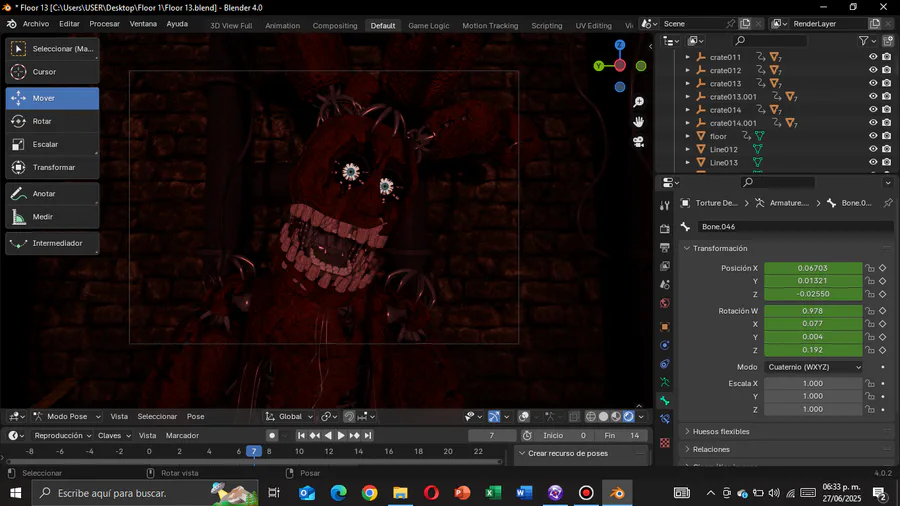Image resolution: width=900 pixels, height=506 pixels.
Task: Open the Cuaternio (WXYZ) rotation mode dropdown
Action: click(x=814, y=367)
